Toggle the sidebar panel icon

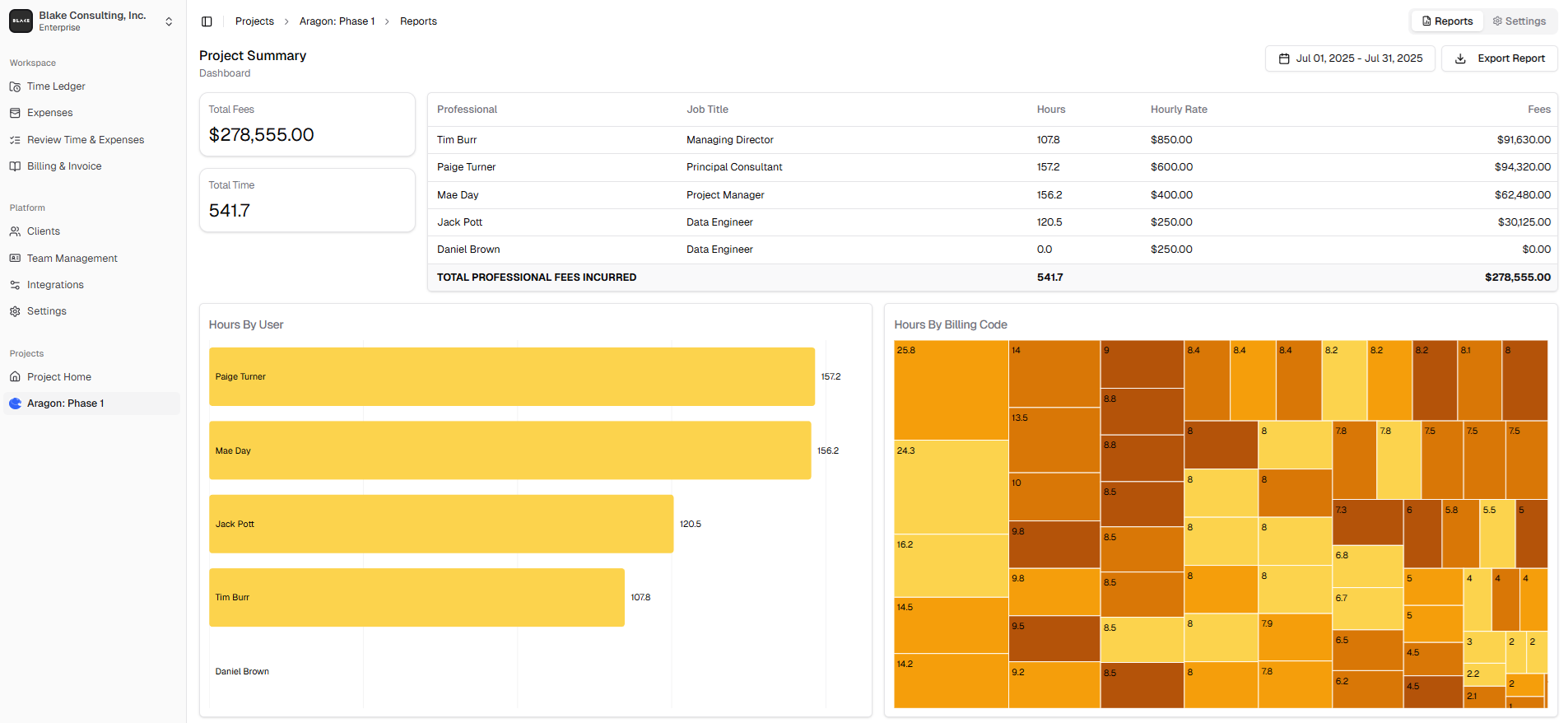point(207,21)
